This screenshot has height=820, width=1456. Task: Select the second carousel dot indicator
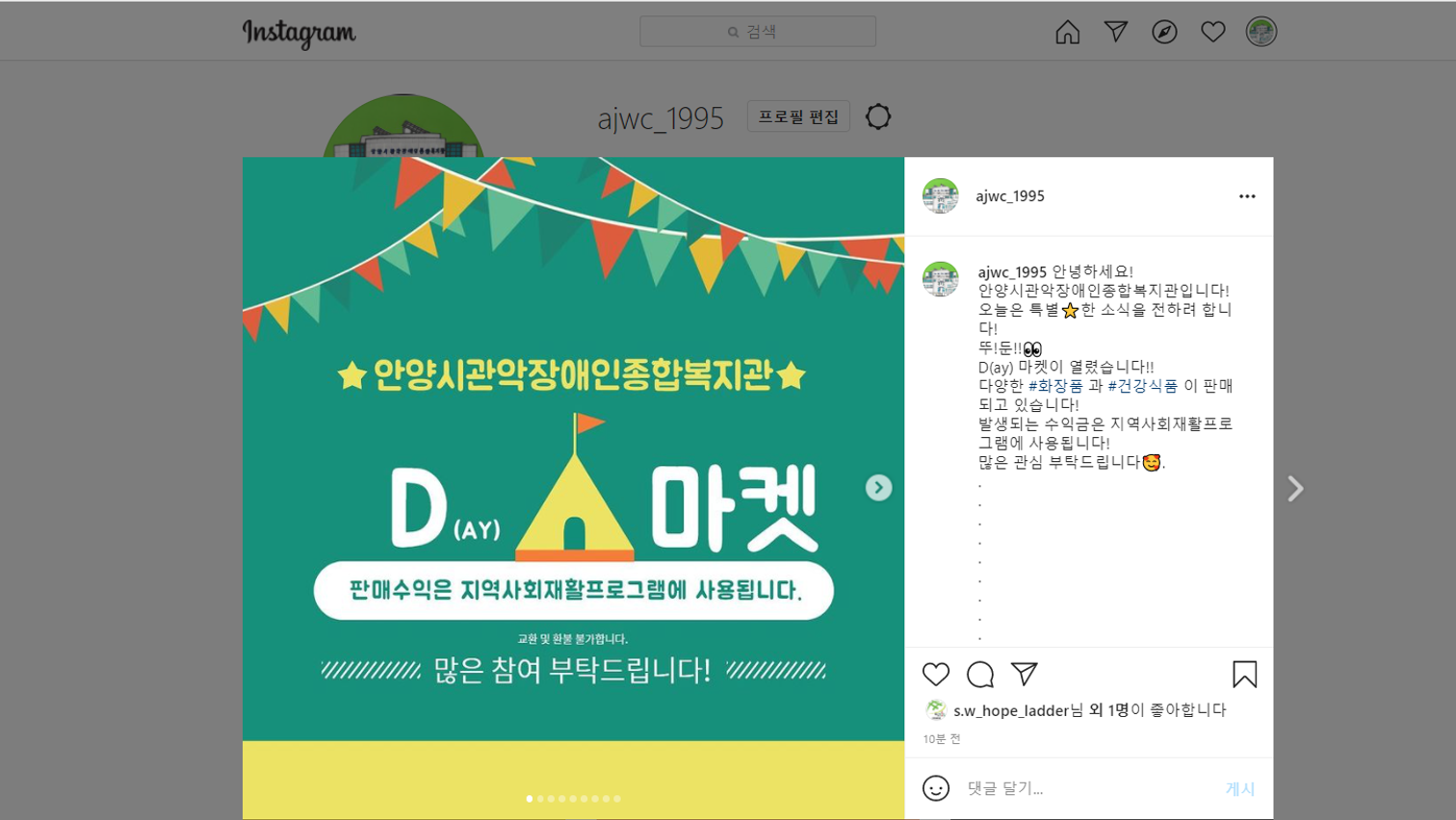coord(540,799)
